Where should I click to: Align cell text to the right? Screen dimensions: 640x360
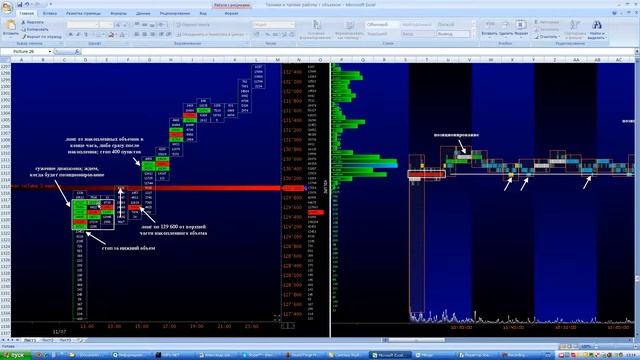pos(152,34)
